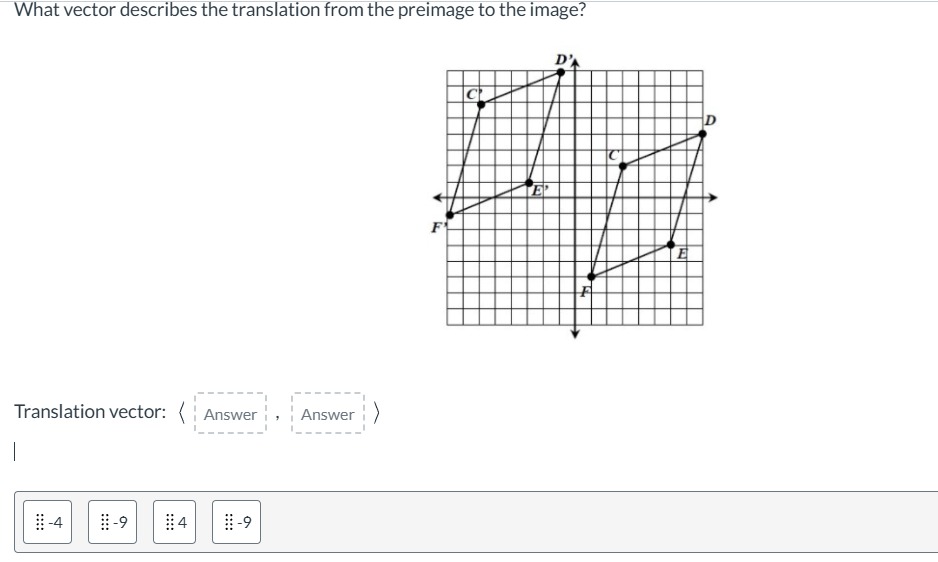Select the -9 chip following the 4 chip
The width and height of the screenshot is (938, 562).
coord(236,522)
